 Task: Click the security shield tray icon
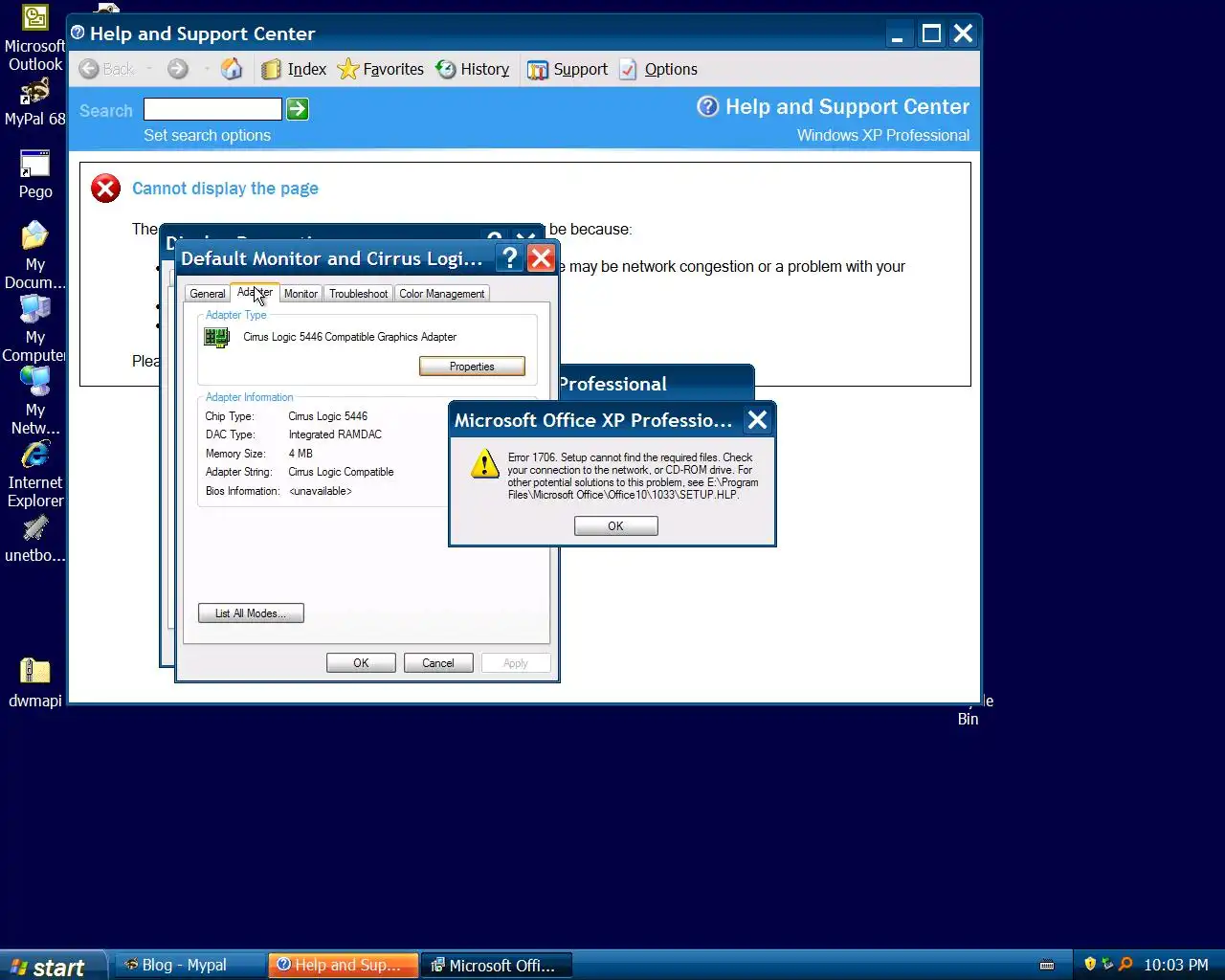click(1090, 964)
